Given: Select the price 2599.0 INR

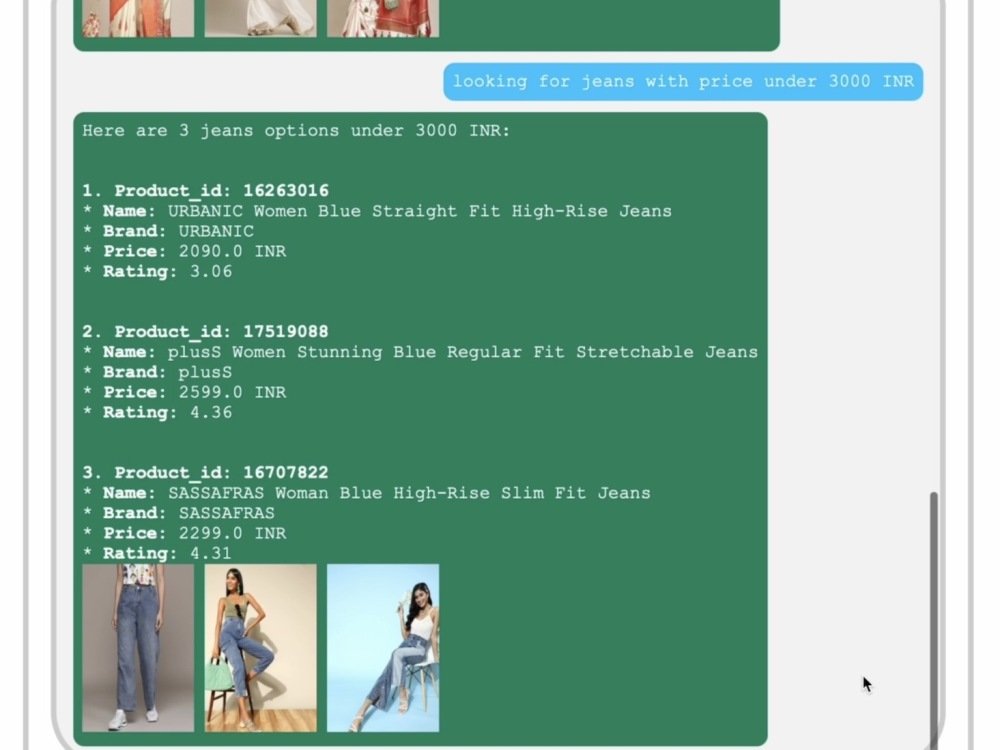Looking at the screenshot, I should point(232,392).
